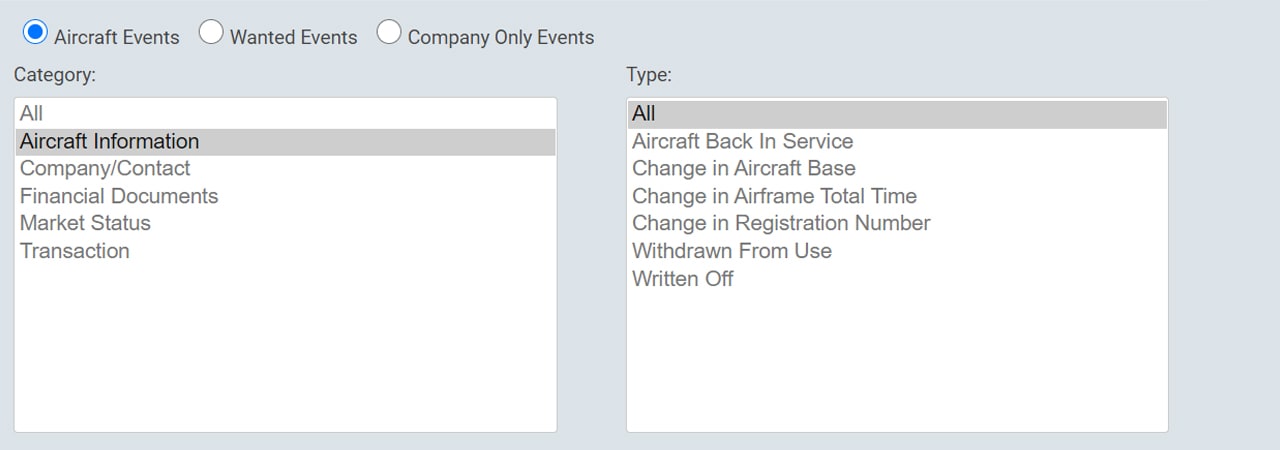Click empty area of Category listbox
The width and height of the screenshot is (1280, 450).
285,350
